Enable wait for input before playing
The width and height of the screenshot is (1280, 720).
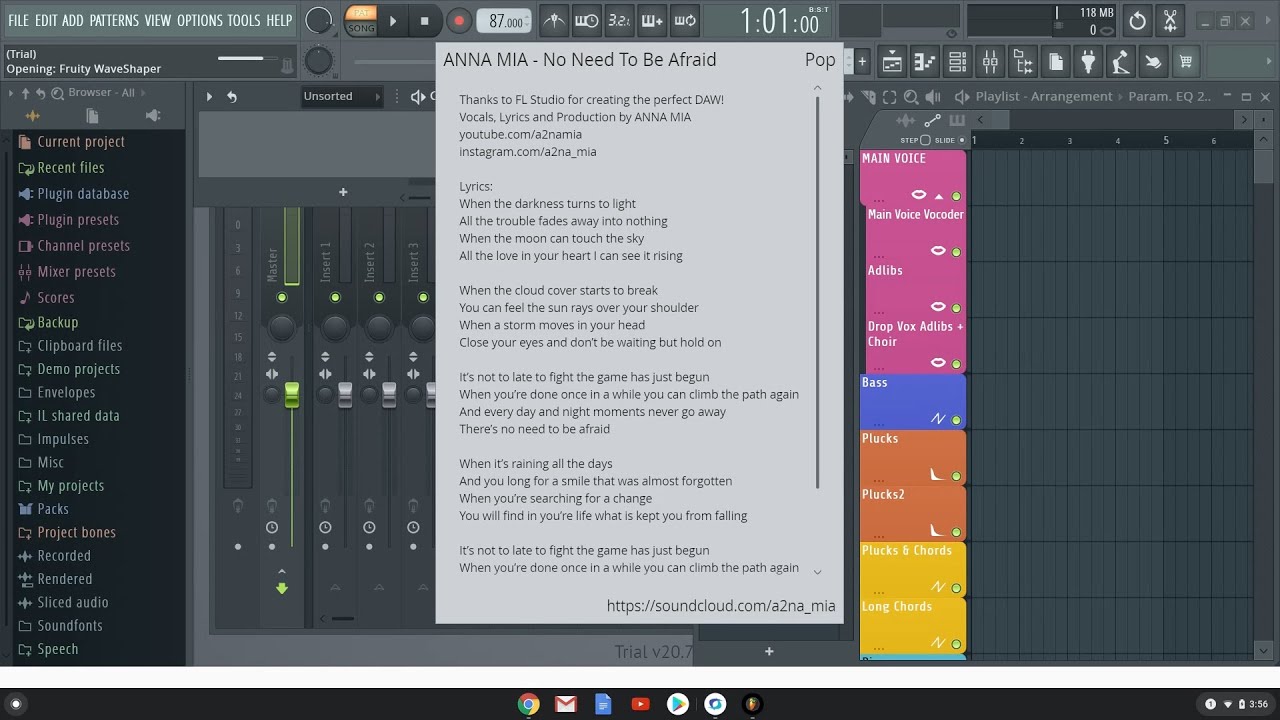click(586, 20)
